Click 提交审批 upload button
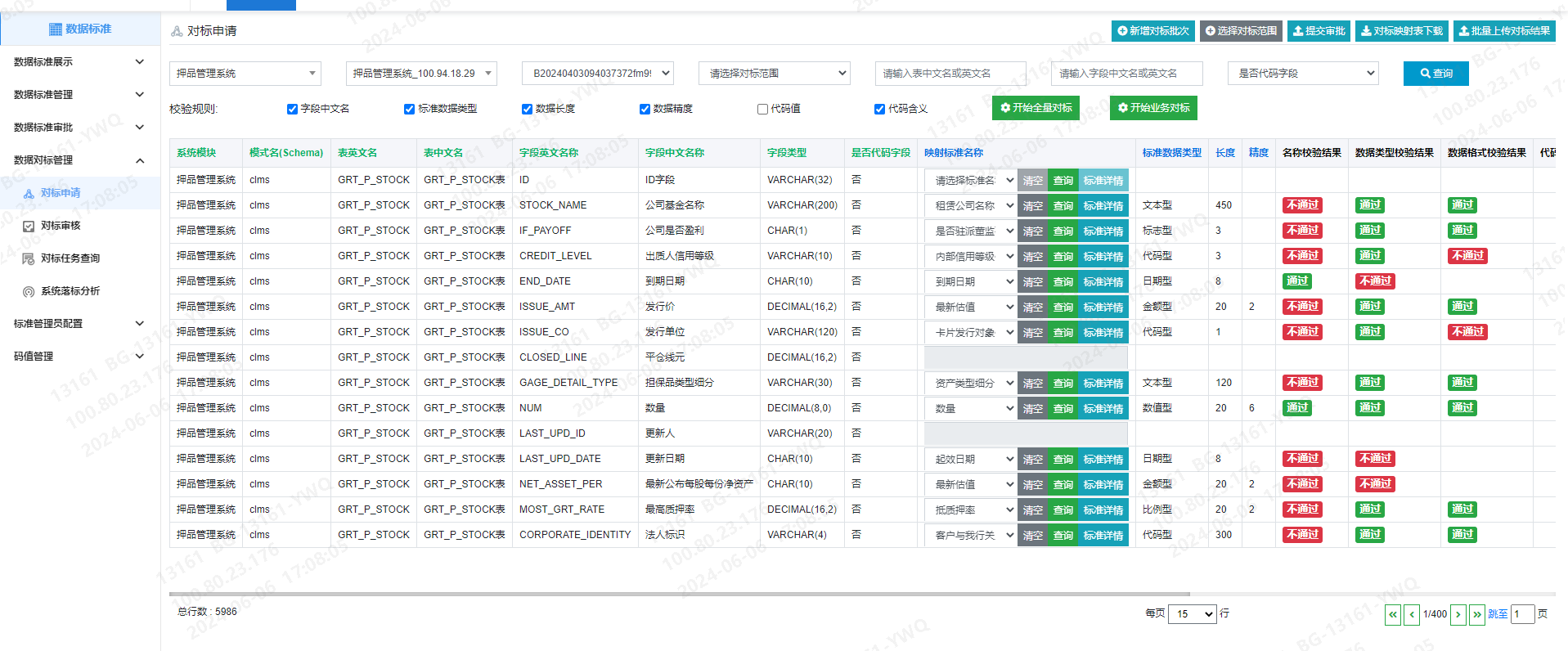The image size is (1568, 651). click(1319, 31)
